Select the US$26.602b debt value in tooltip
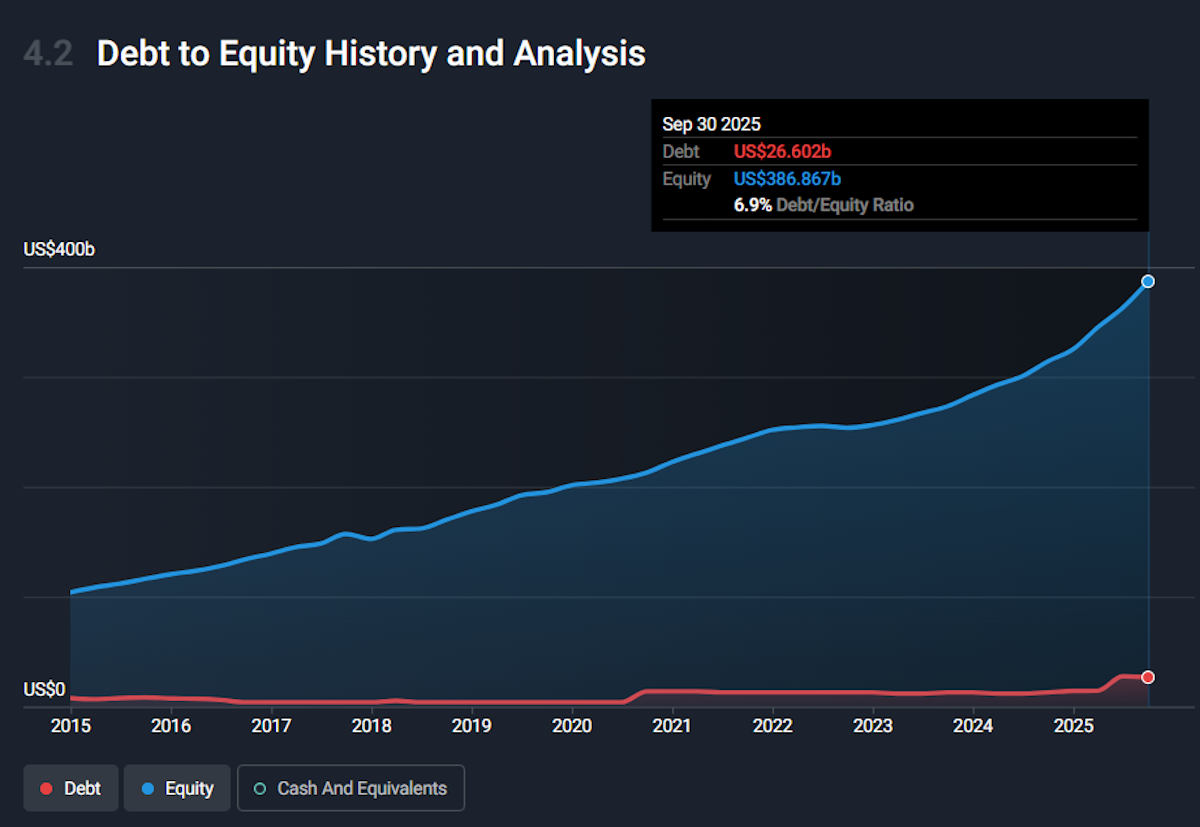Screen dimensions: 1200x827 coord(782,152)
